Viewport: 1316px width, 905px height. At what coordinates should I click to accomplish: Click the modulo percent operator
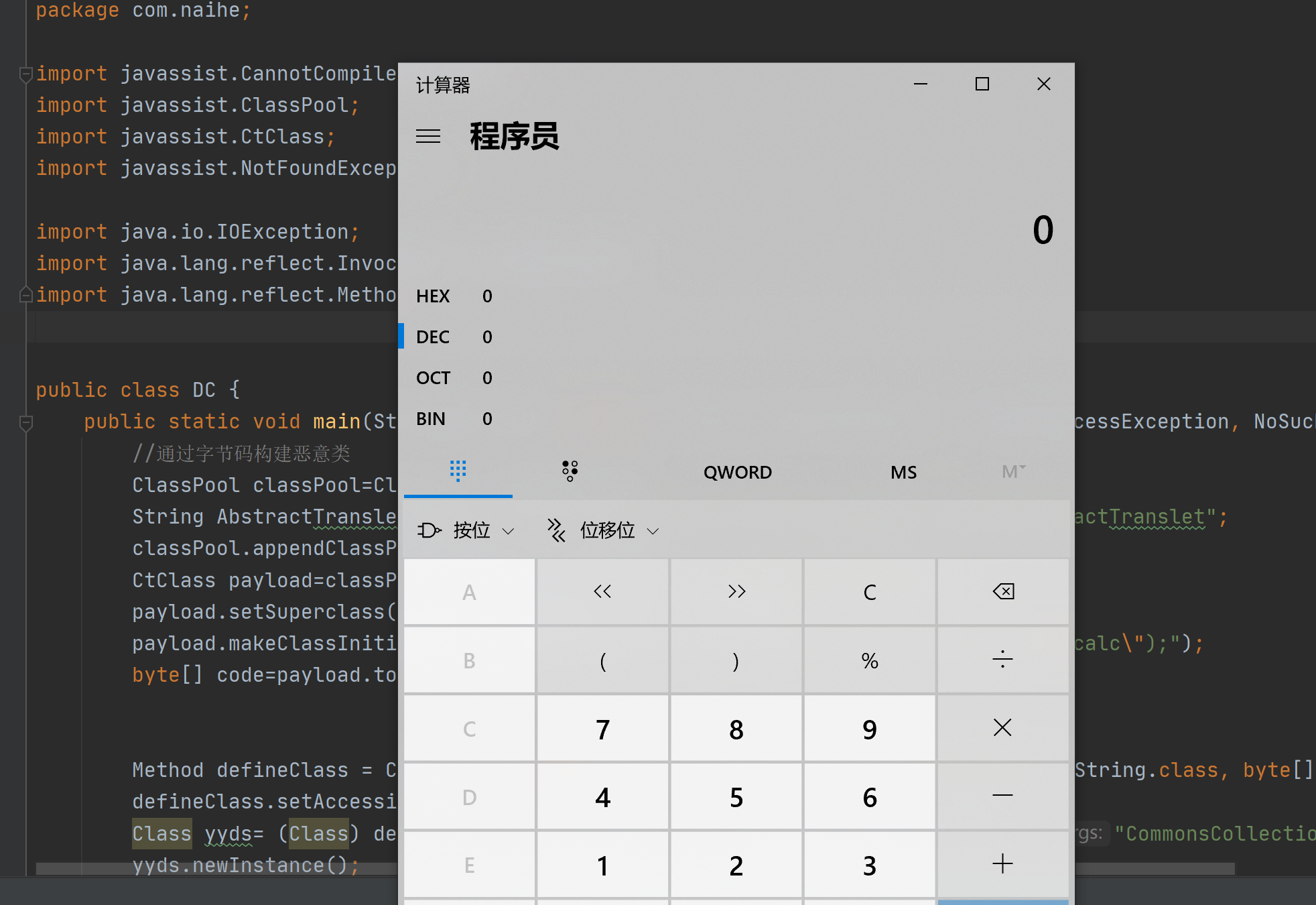(x=868, y=659)
